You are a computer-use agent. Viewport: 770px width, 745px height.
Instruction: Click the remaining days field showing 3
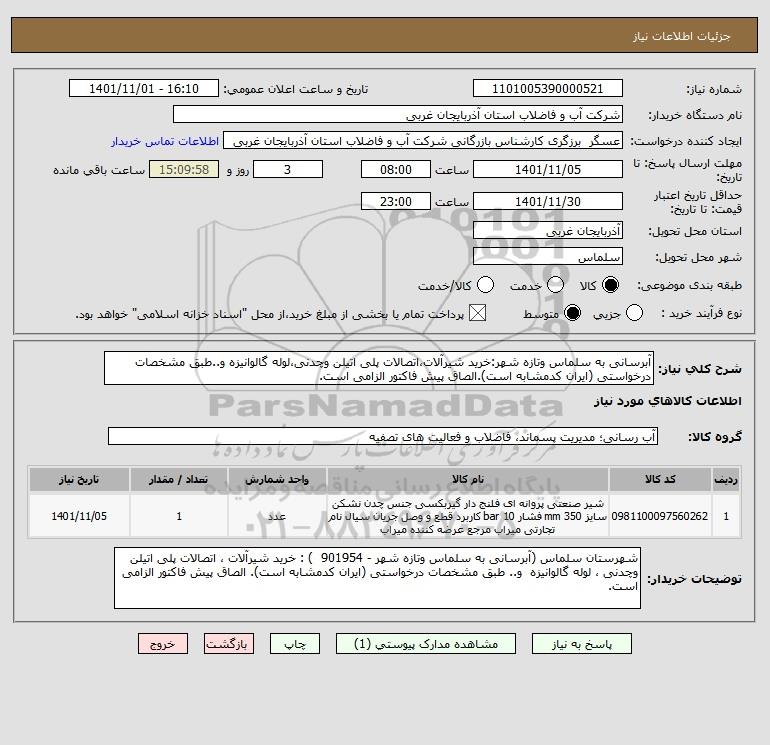(x=288, y=169)
